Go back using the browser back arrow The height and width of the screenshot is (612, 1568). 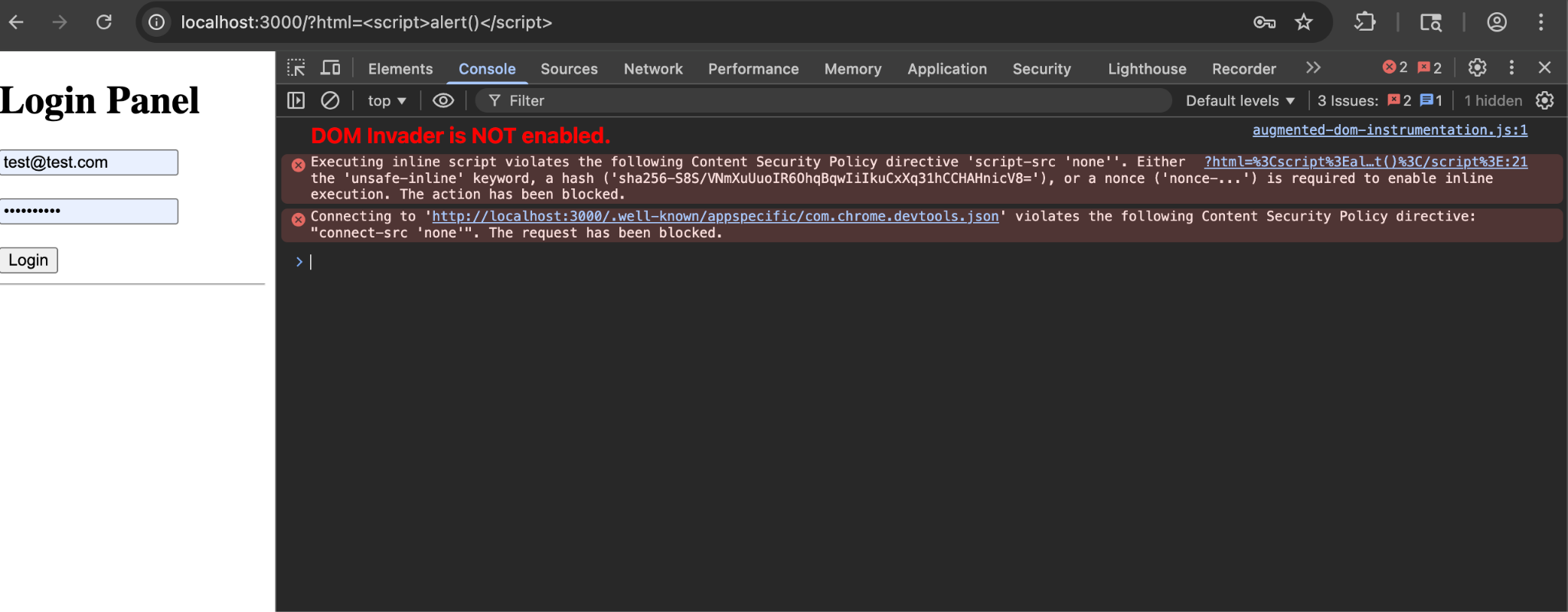coord(16,22)
